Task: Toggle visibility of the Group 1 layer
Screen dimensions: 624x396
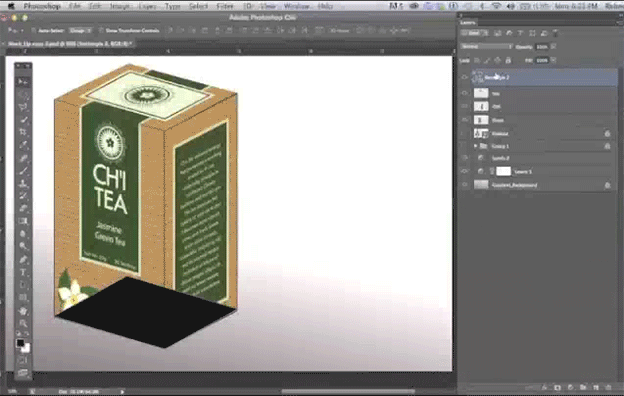Action: 464,146
